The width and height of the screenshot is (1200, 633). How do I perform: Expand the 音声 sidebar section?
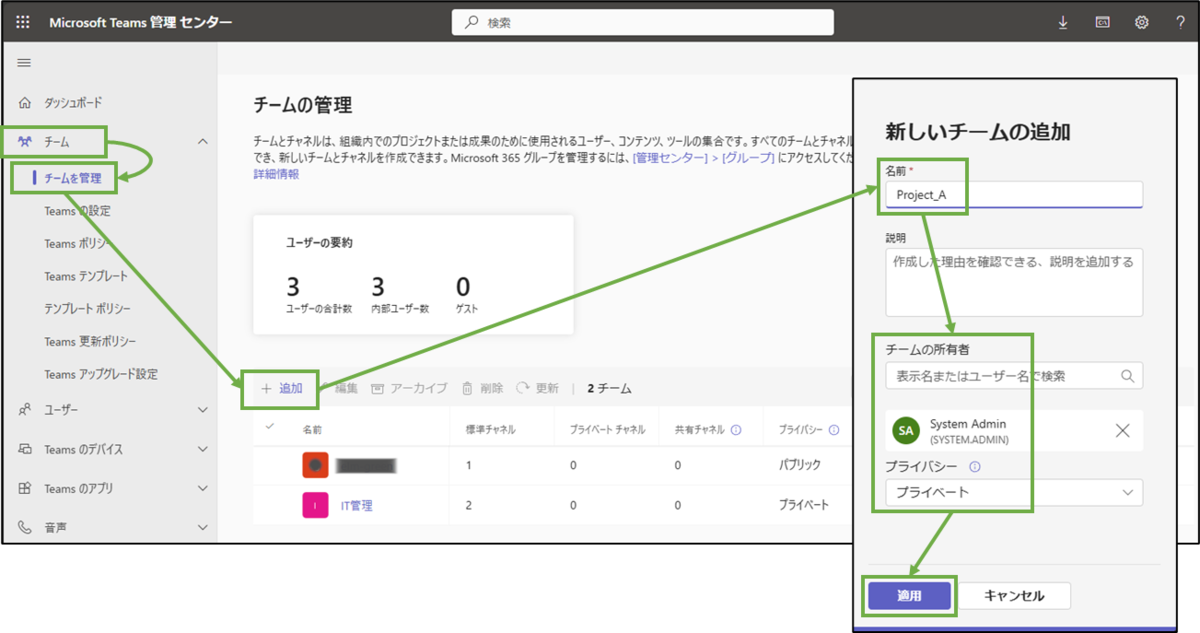pyautogui.click(x=203, y=527)
